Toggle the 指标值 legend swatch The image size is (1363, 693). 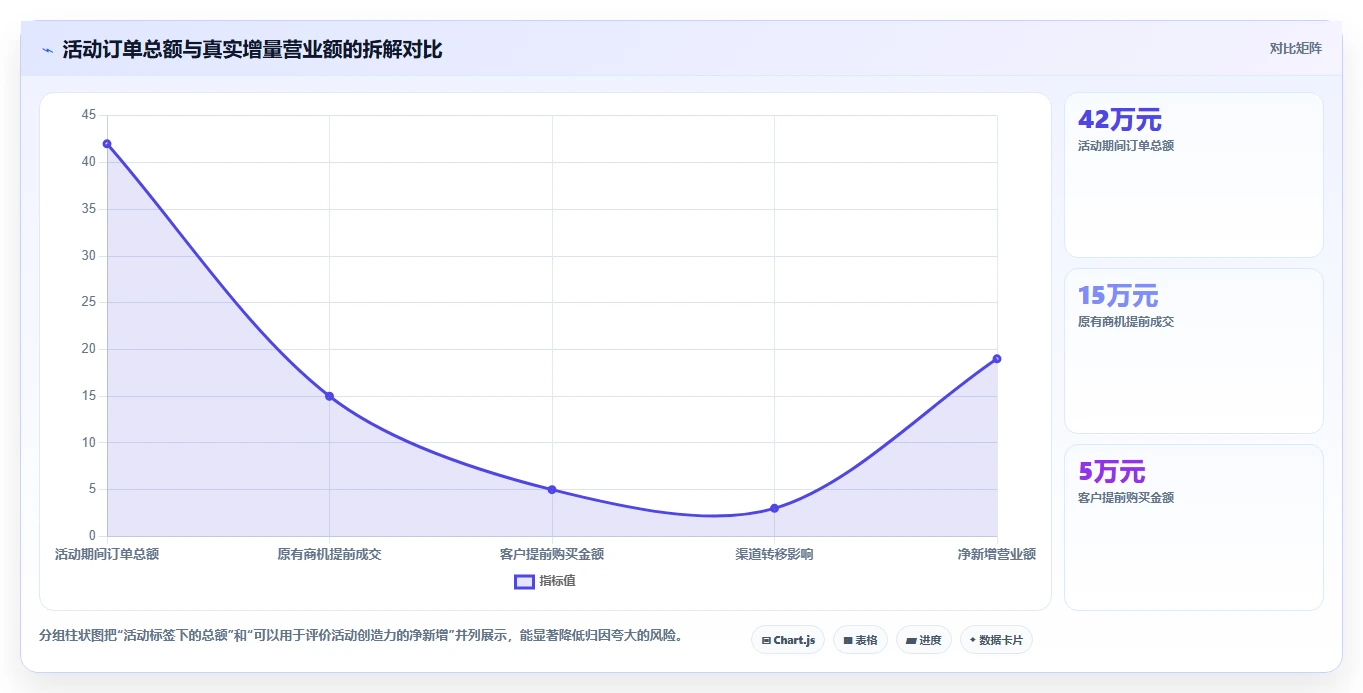point(524,581)
